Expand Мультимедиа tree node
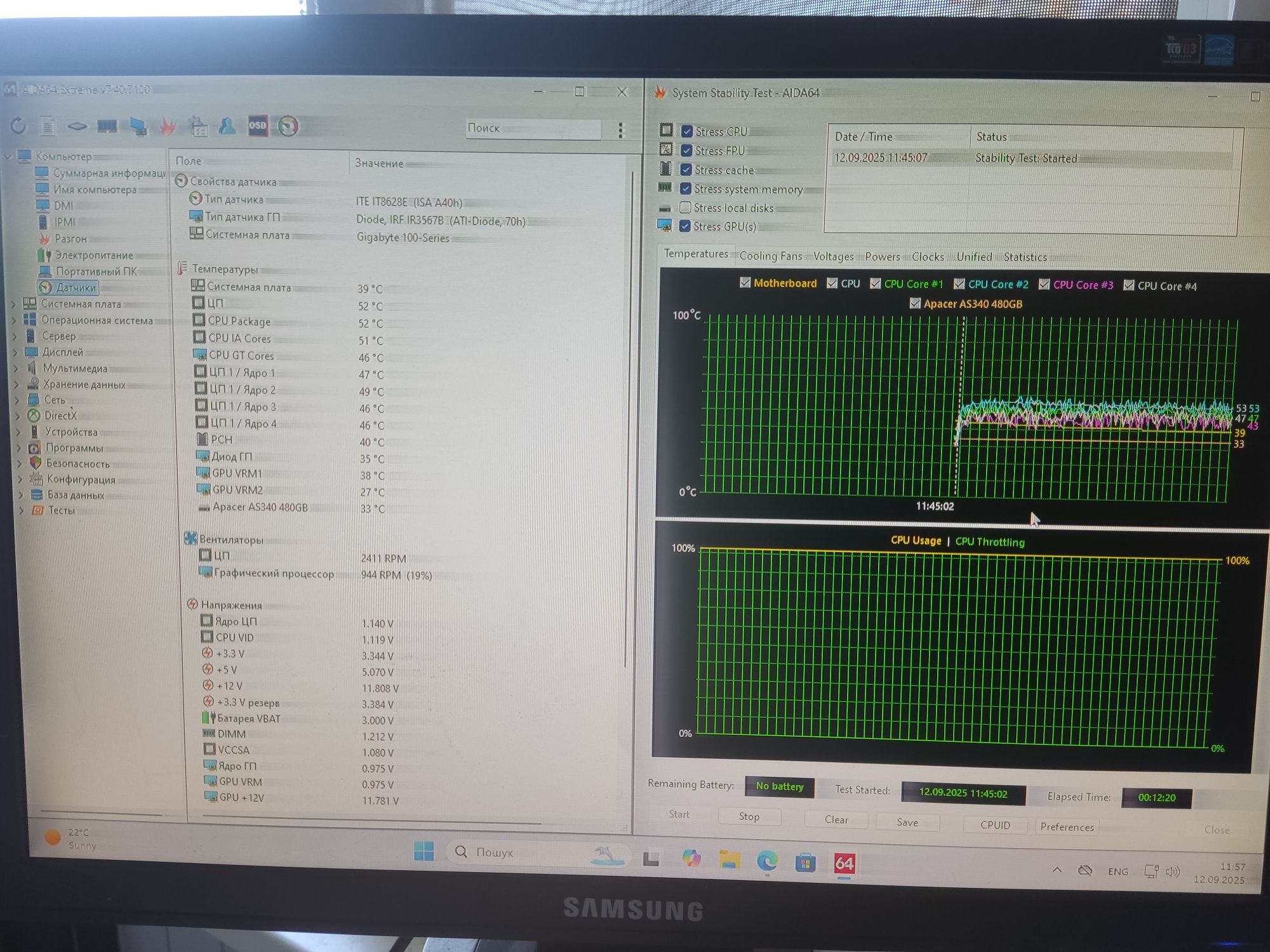The height and width of the screenshot is (952, 1270). click(x=17, y=368)
